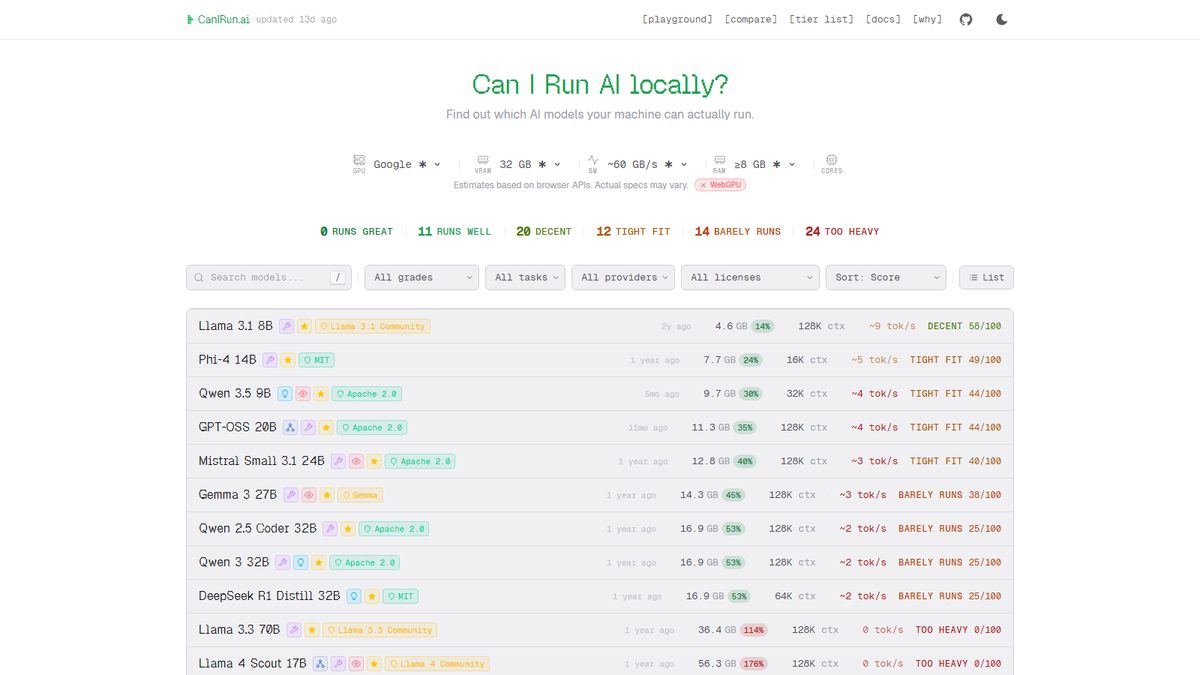Filter by 24 TOO HEAVY
This screenshot has width=1200, height=675.
[x=842, y=232]
